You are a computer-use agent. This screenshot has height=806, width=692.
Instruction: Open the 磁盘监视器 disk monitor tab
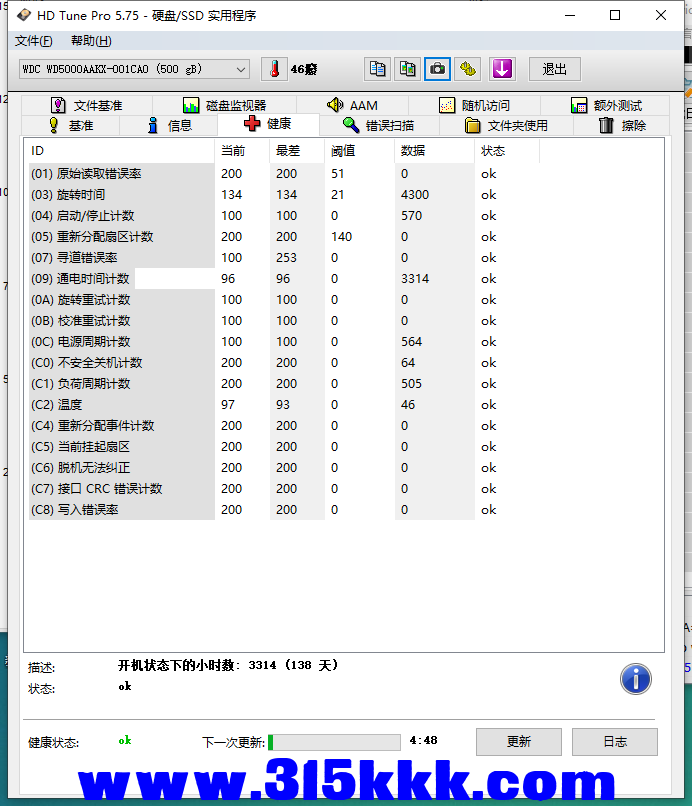tap(224, 105)
